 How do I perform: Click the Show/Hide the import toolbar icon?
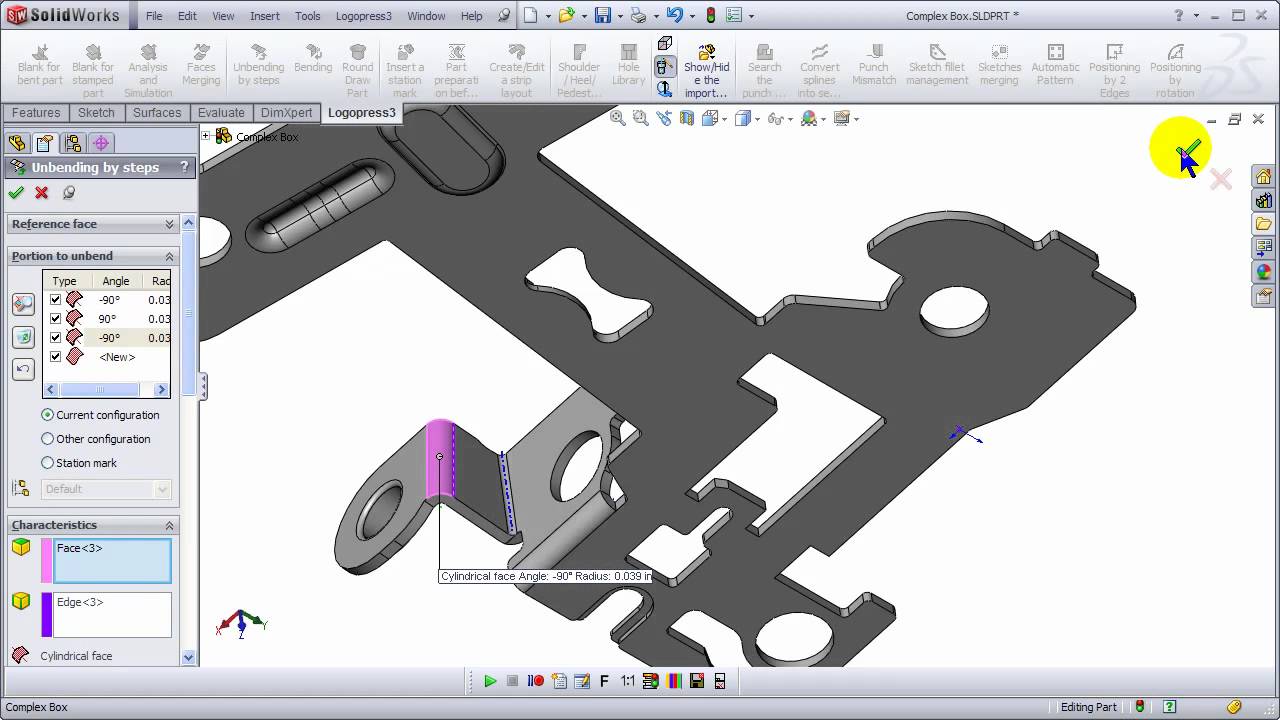coord(706,71)
